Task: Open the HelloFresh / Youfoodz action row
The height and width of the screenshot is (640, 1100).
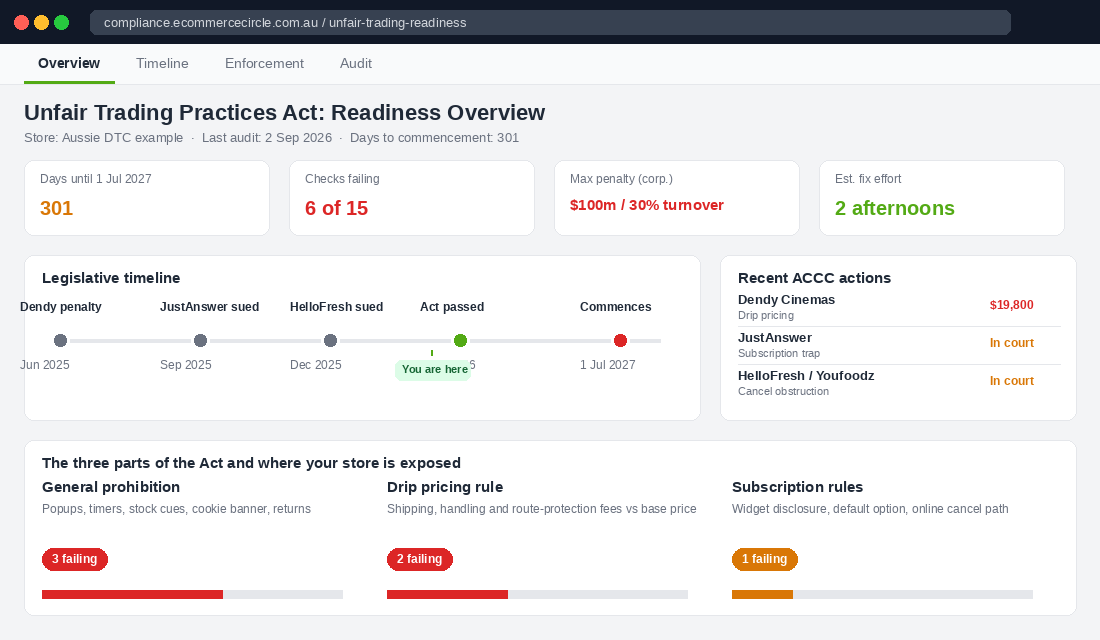Action: pos(899,383)
